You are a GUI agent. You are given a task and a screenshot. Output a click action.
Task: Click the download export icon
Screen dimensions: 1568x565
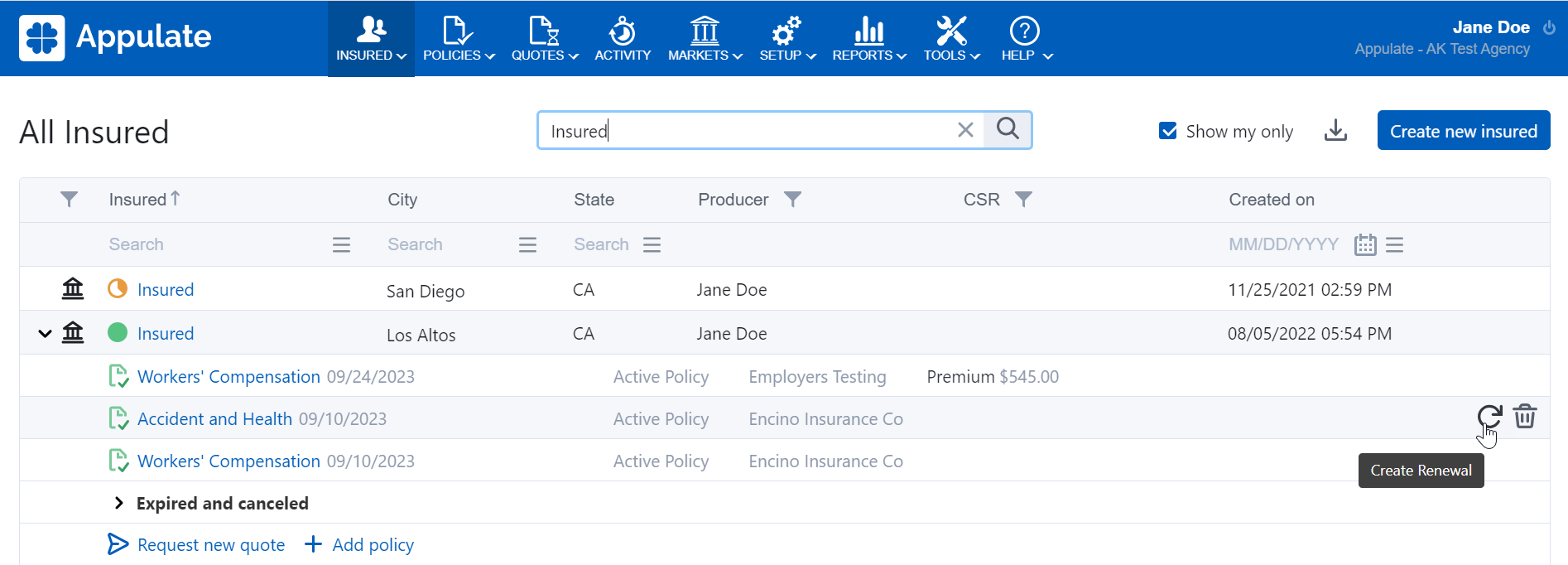tap(1335, 131)
